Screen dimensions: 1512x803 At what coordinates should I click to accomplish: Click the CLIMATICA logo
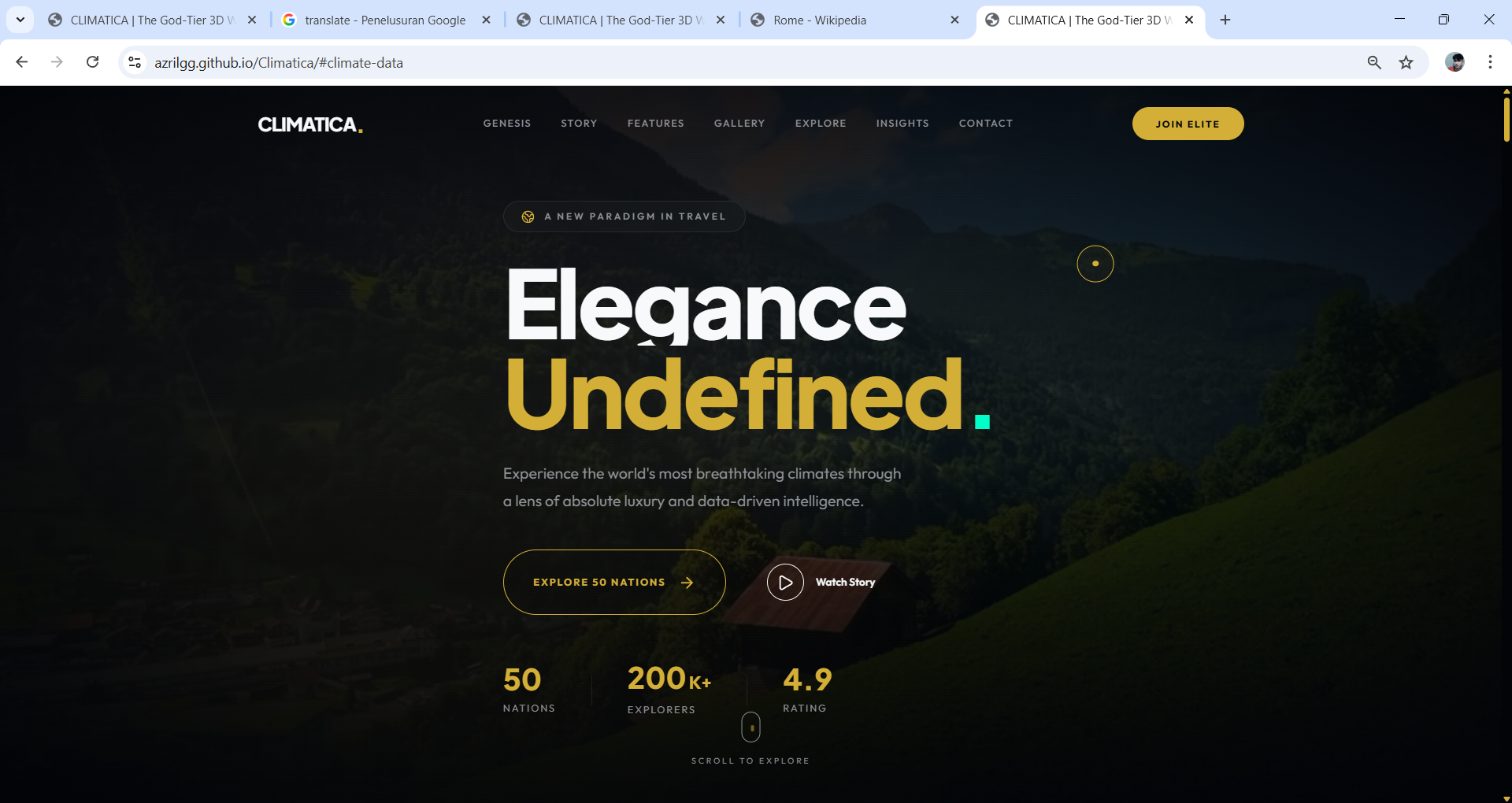pyautogui.click(x=310, y=124)
